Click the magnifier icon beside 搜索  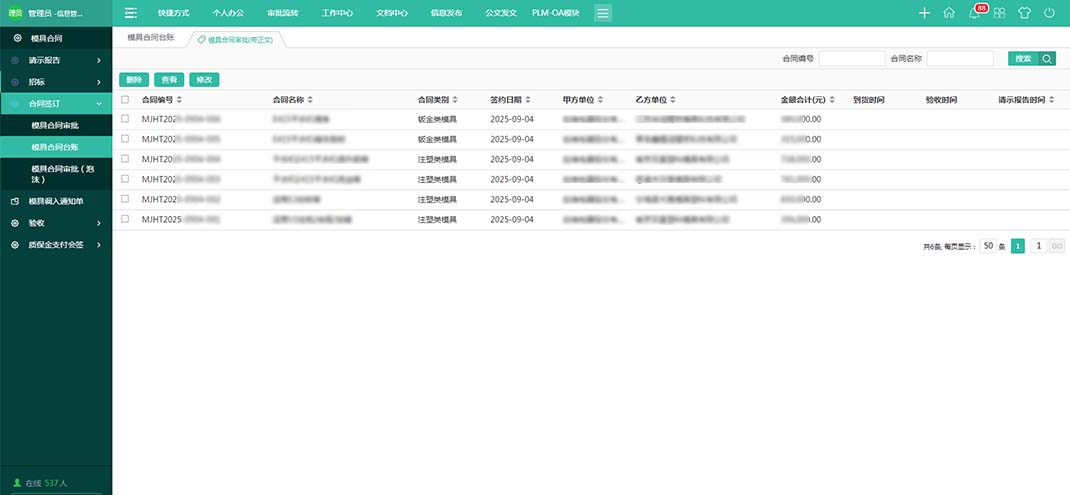point(1047,59)
